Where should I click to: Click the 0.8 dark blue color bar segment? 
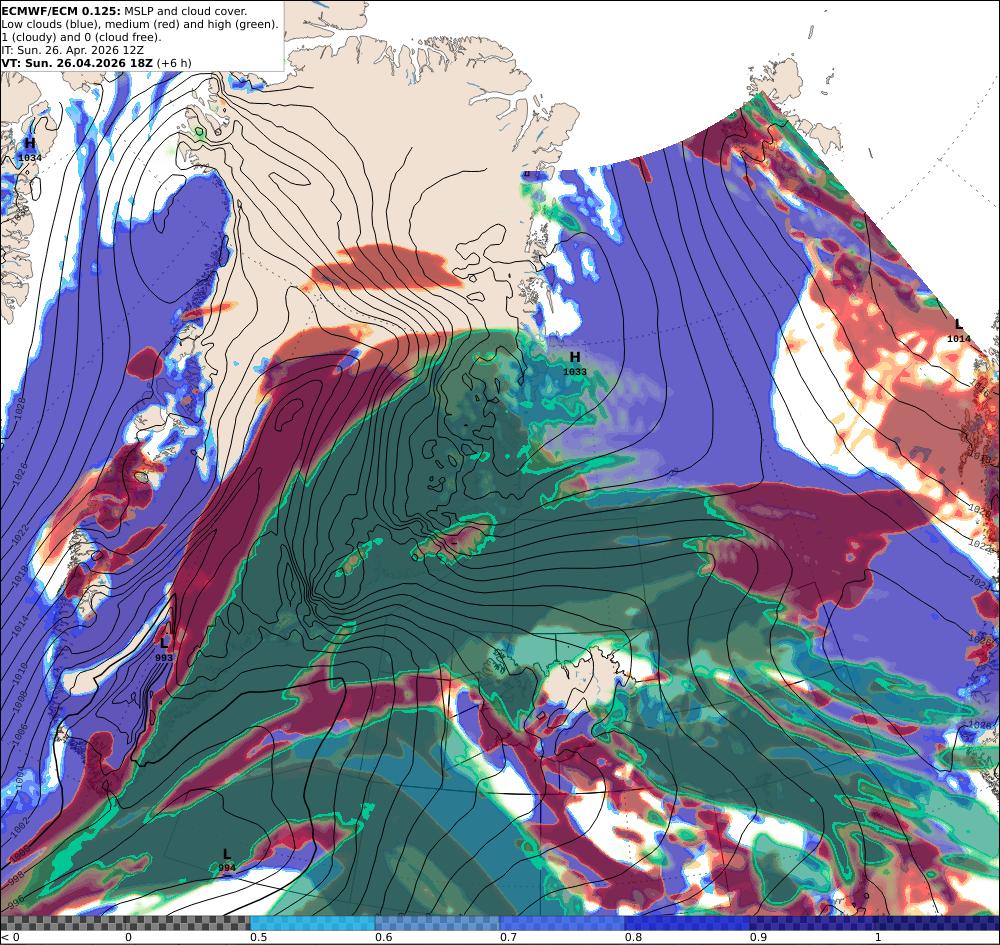pos(686,923)
